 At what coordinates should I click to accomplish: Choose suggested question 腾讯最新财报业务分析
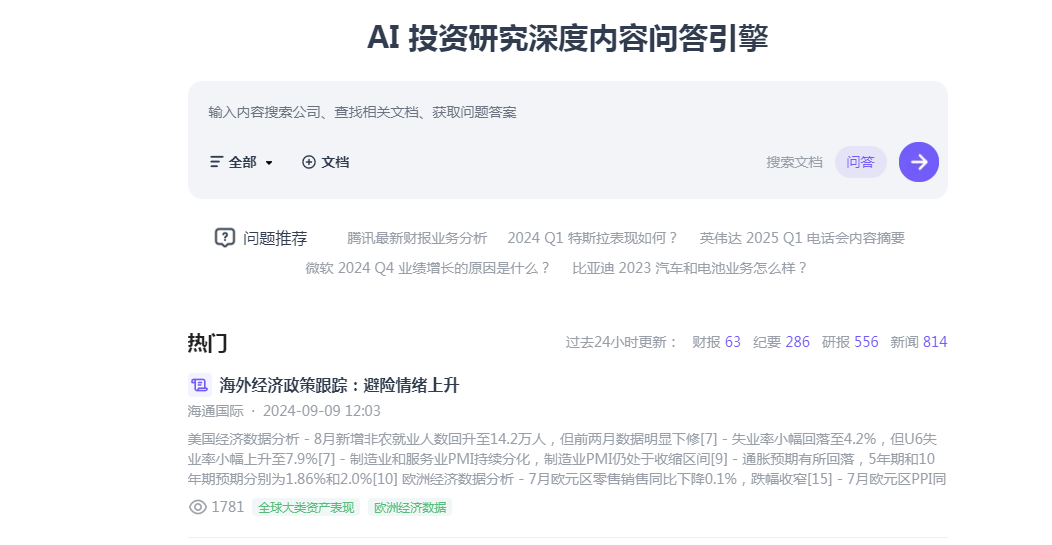pyautogui.click(x=417, y=238)
